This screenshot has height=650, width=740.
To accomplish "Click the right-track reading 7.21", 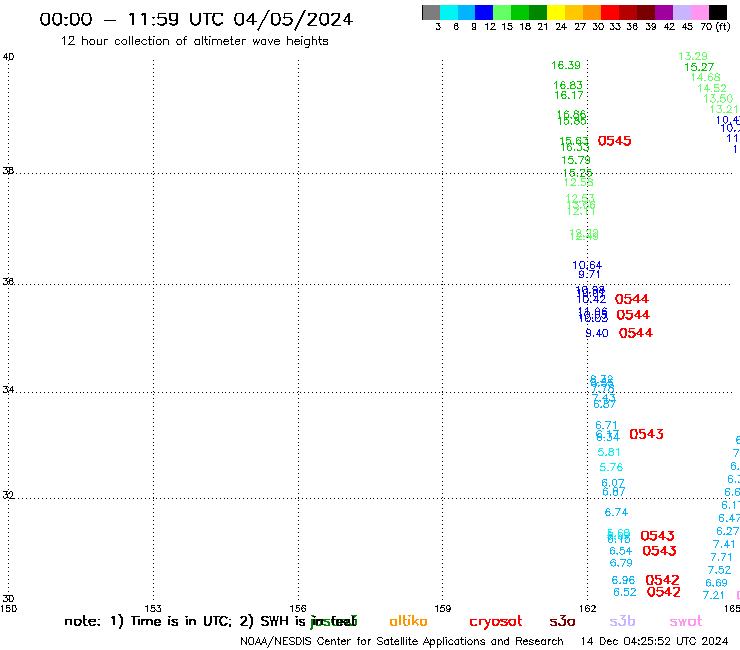I will click(x=714, y=596).
